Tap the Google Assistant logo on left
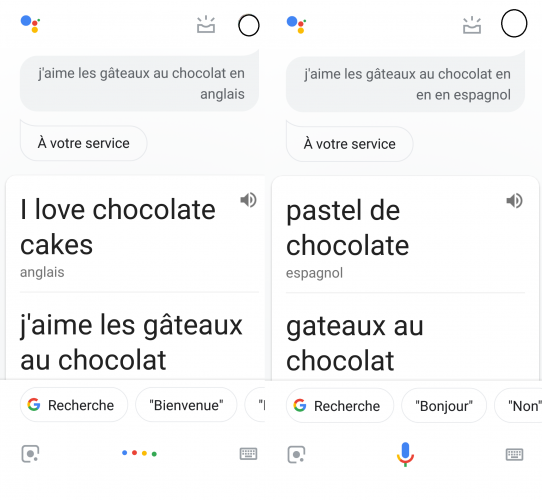The height and width of the screenshot is (500, 542). (30, 24)
